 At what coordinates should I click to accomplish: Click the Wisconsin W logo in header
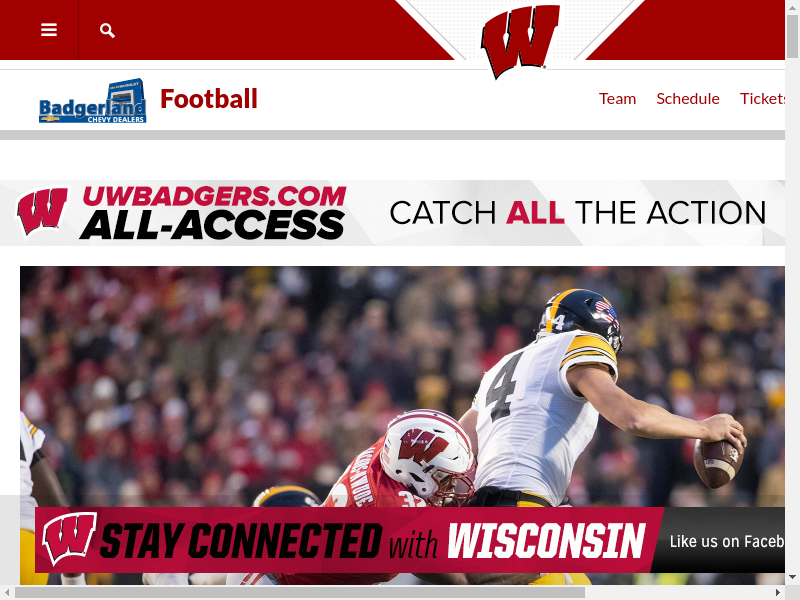pyautogui.click(x=520, y=40)
